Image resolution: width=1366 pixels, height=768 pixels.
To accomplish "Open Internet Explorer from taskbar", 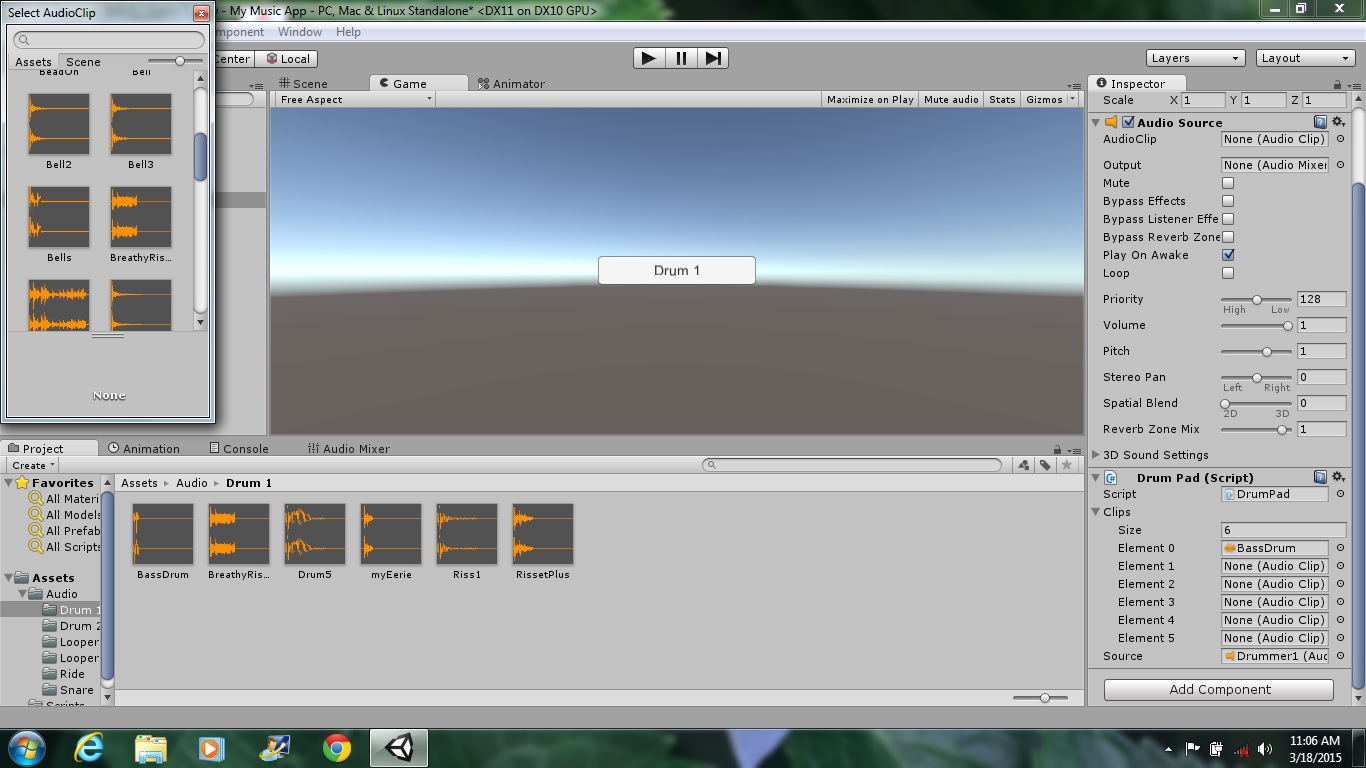I will pos(89,748).
